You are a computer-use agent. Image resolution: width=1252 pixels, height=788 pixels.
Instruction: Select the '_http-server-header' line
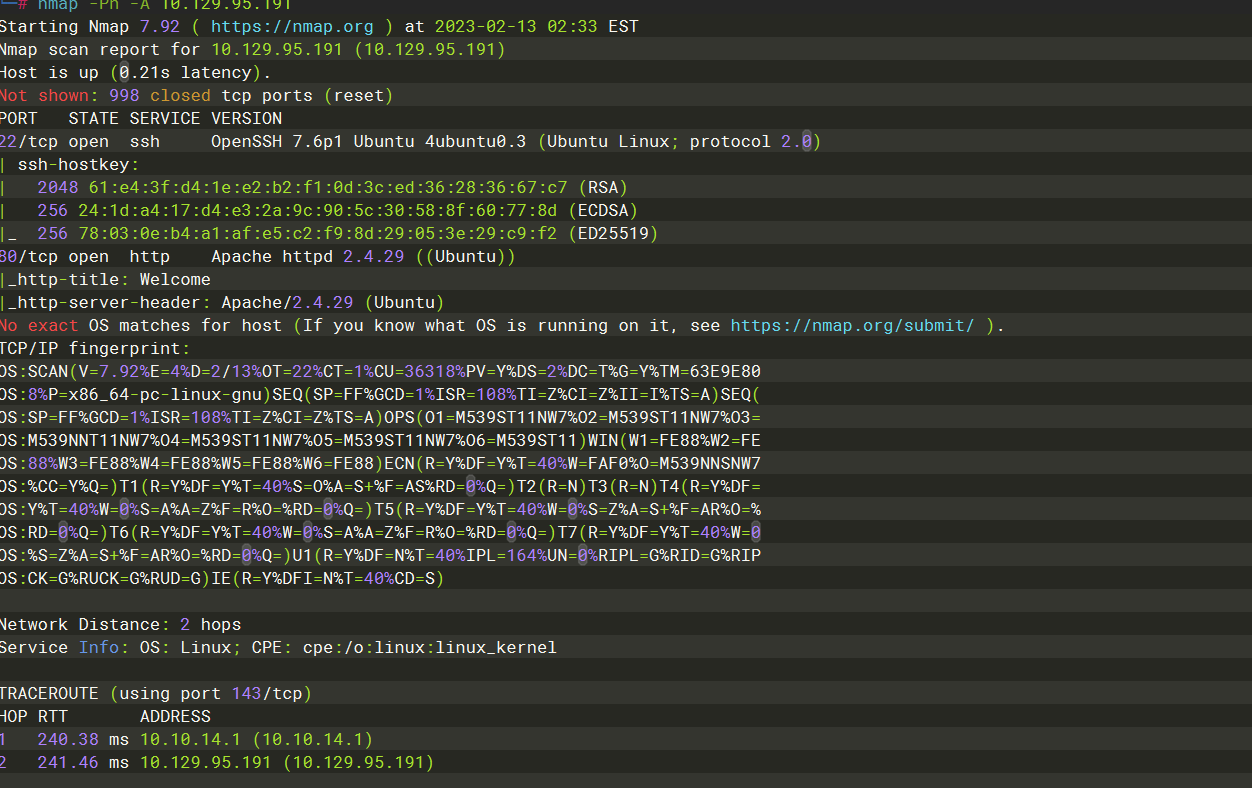(222, 302)
